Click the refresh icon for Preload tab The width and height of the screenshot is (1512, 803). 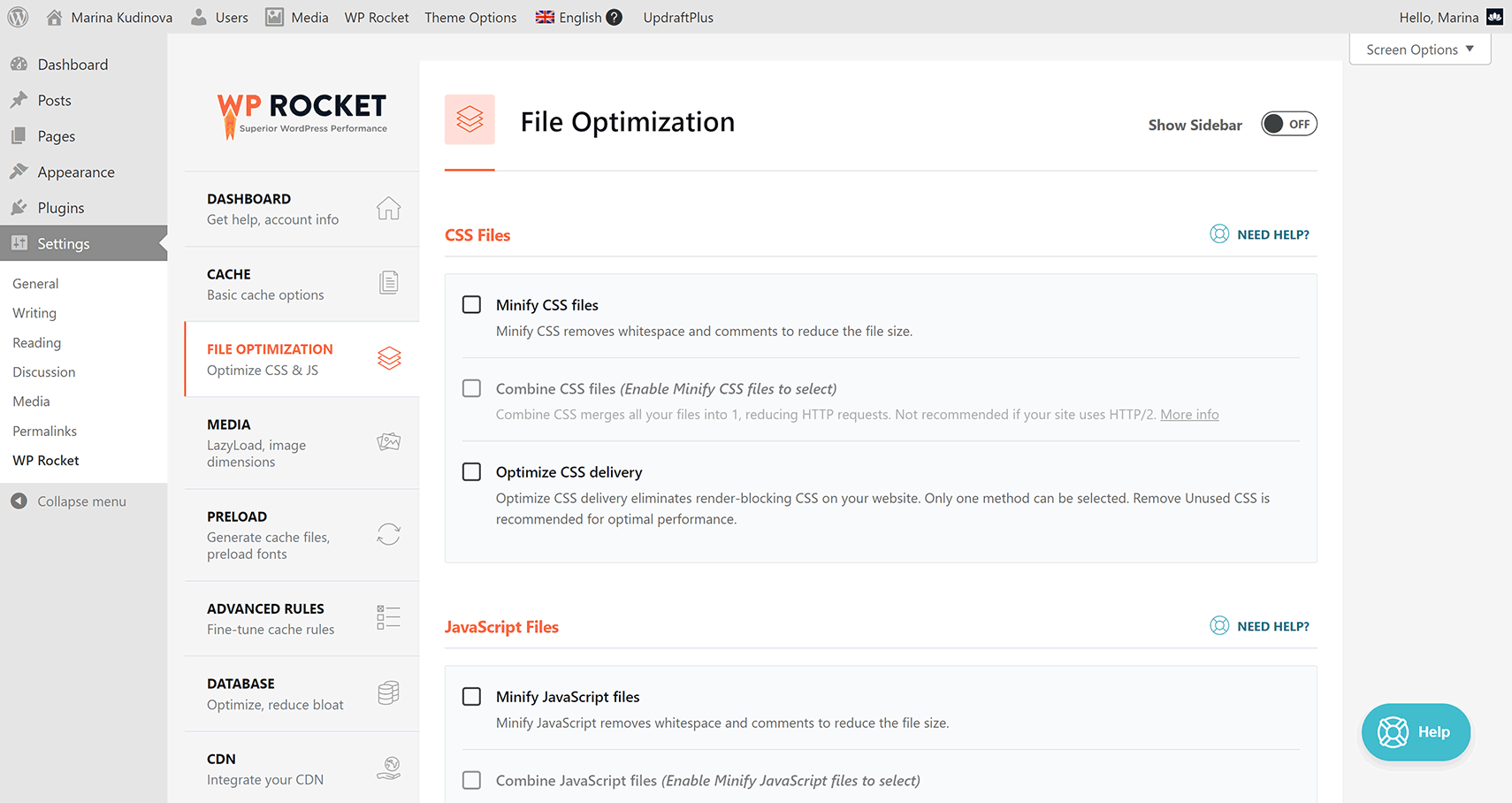[x=388, y=534]
